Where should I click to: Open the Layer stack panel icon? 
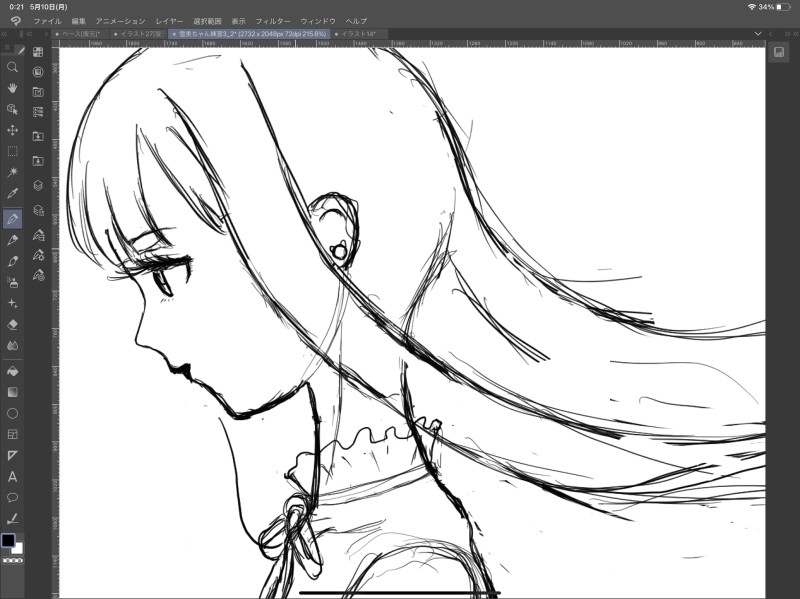[x=38, y=185]
